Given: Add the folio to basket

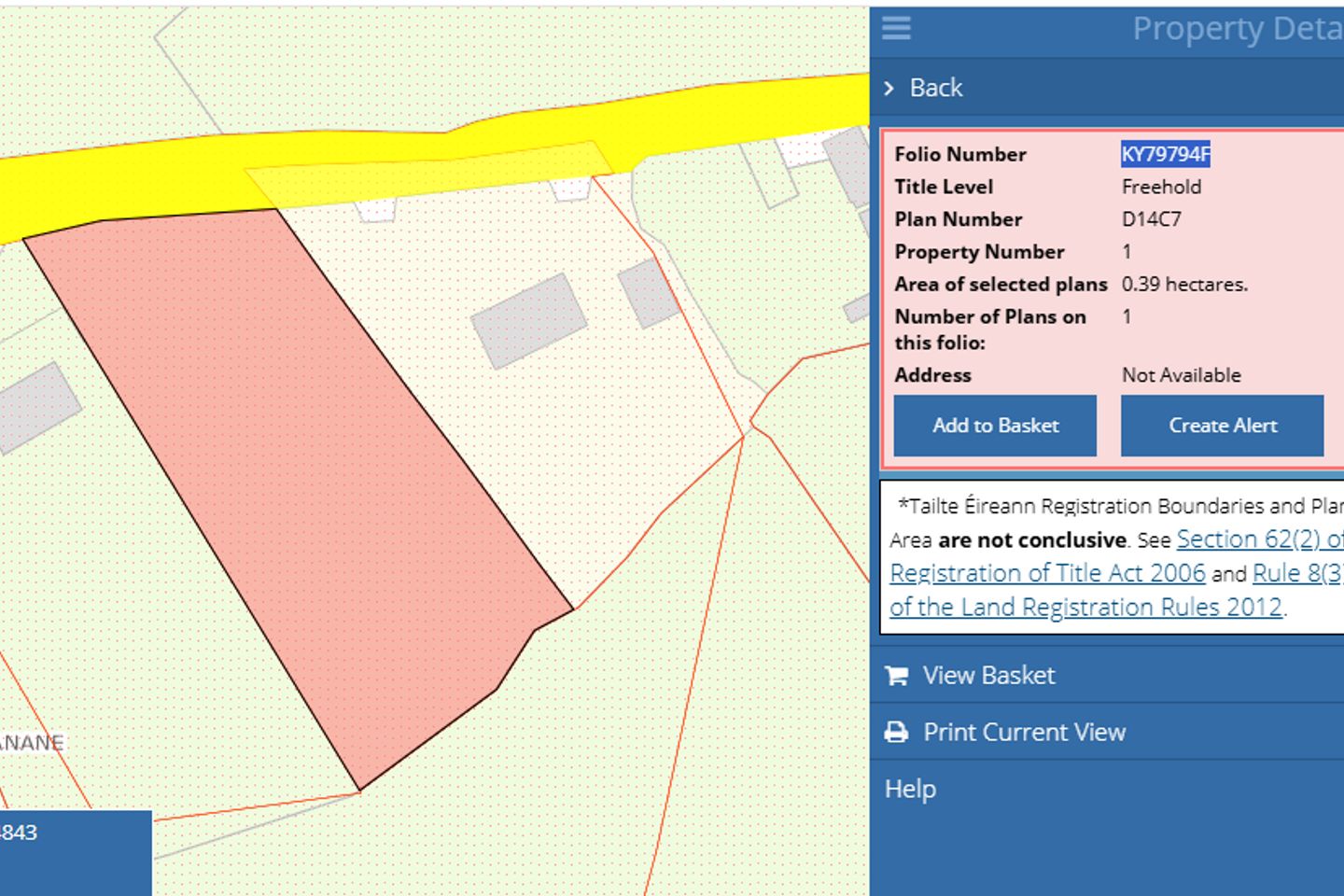Looking at the screenshot, I should click(995, 426).
